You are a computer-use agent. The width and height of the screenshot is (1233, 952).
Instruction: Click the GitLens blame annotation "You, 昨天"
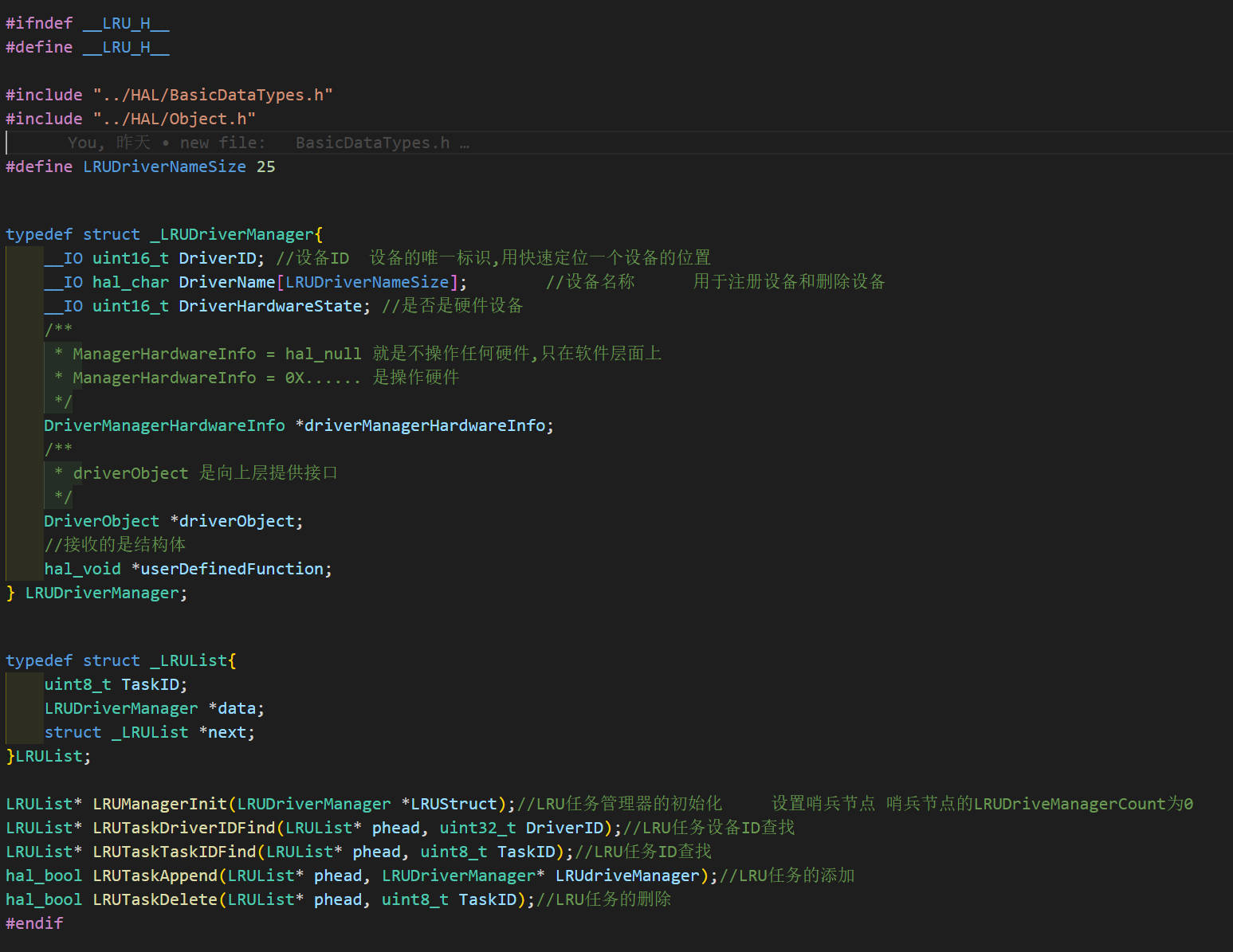click(x=109, y=143)
